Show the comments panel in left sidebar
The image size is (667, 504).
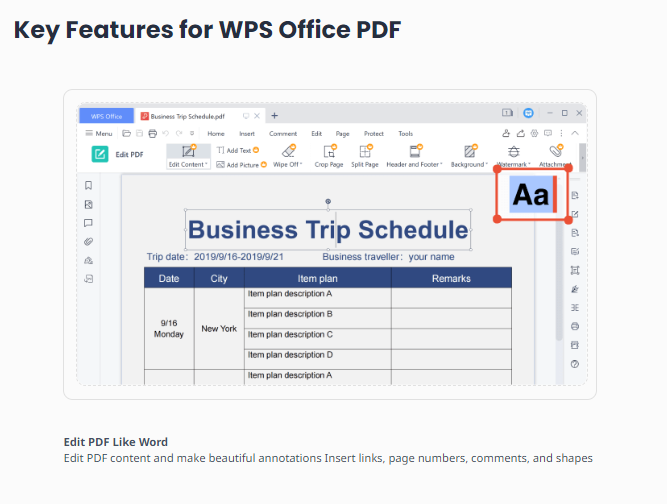(x=89, y=223)
